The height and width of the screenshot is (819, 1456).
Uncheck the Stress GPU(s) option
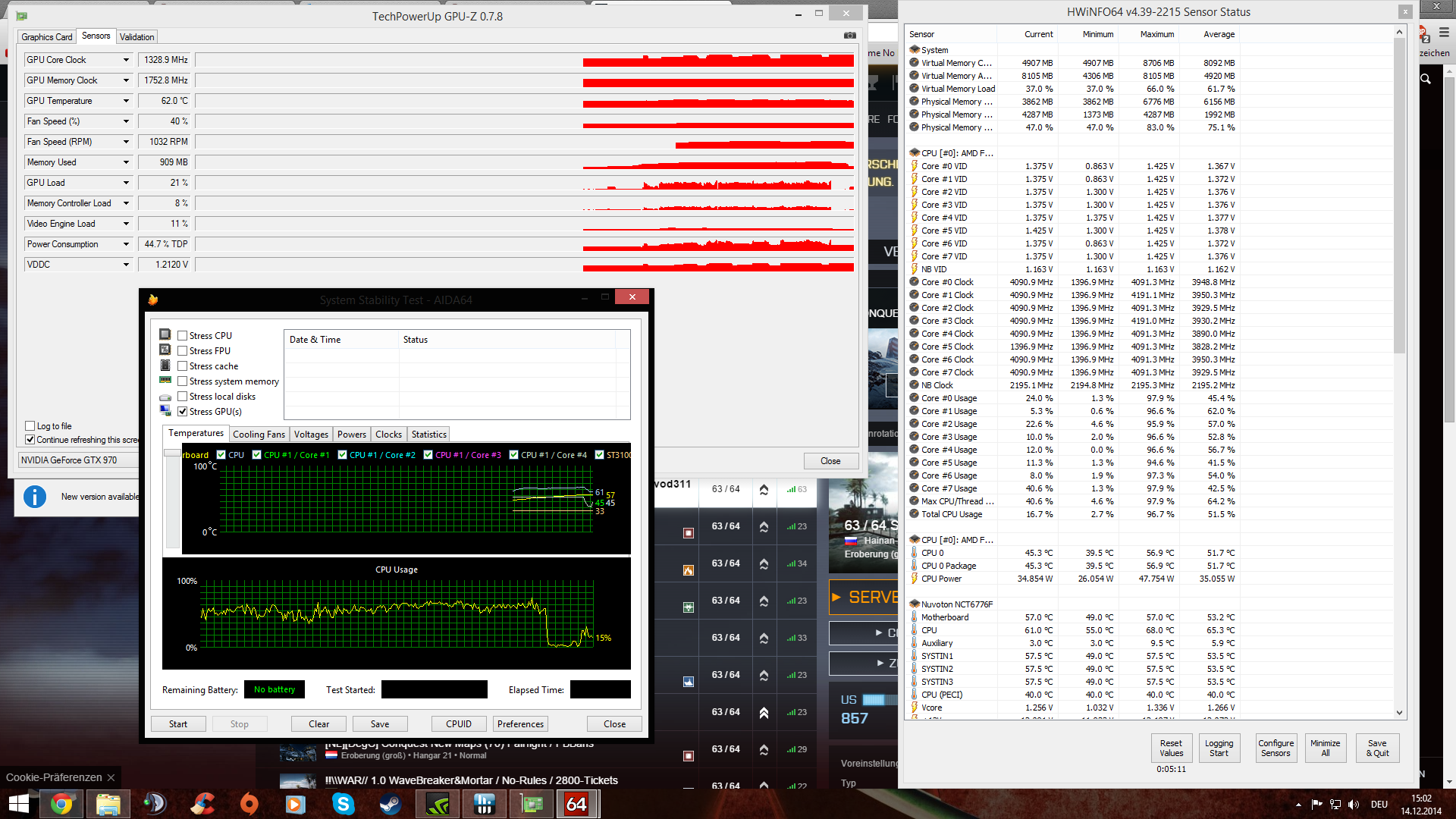pos(183,411)
